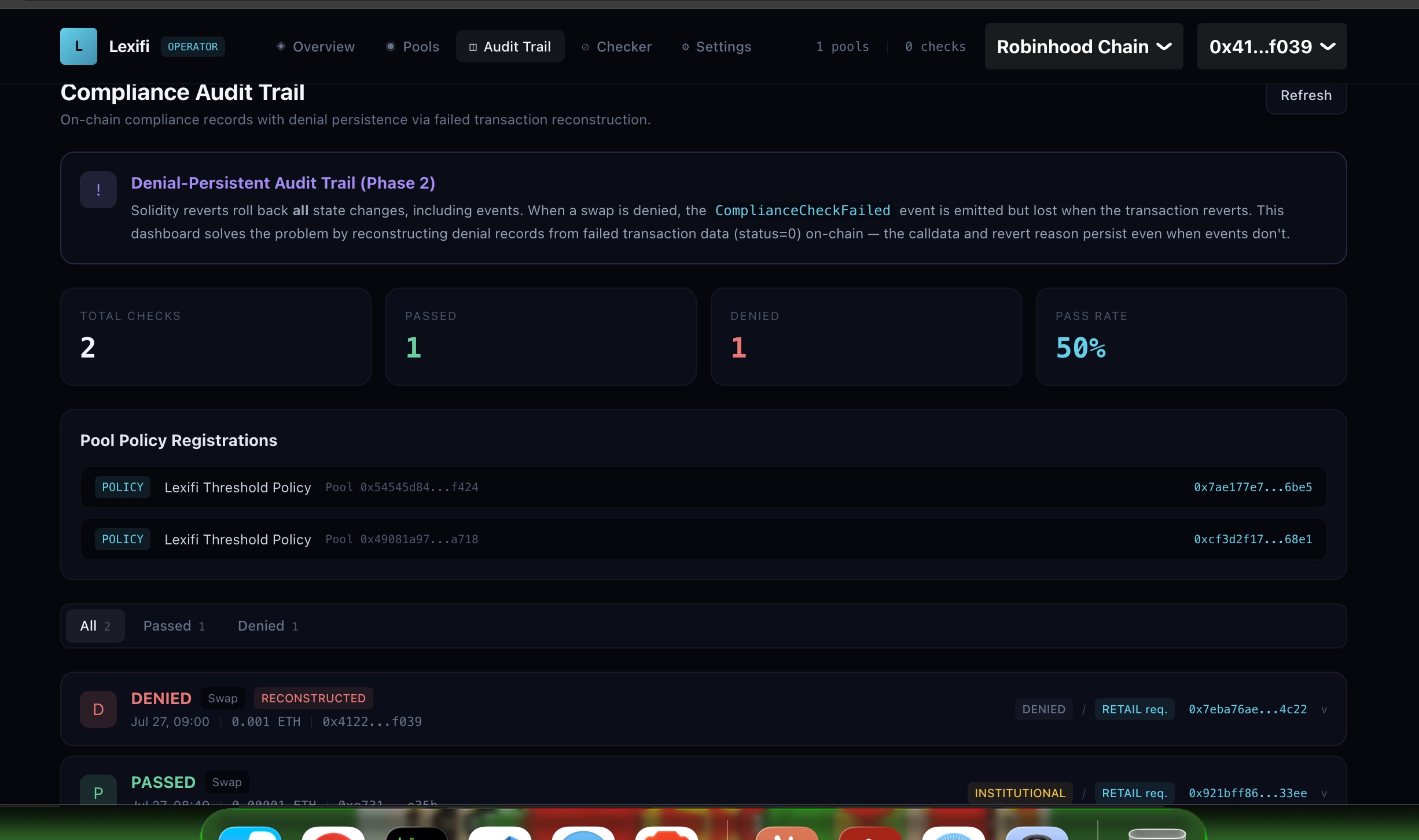This screenshot has width=1419, height=840.
Task: Click the 'D' avatar on the denied record
Action: pos(98,709)
